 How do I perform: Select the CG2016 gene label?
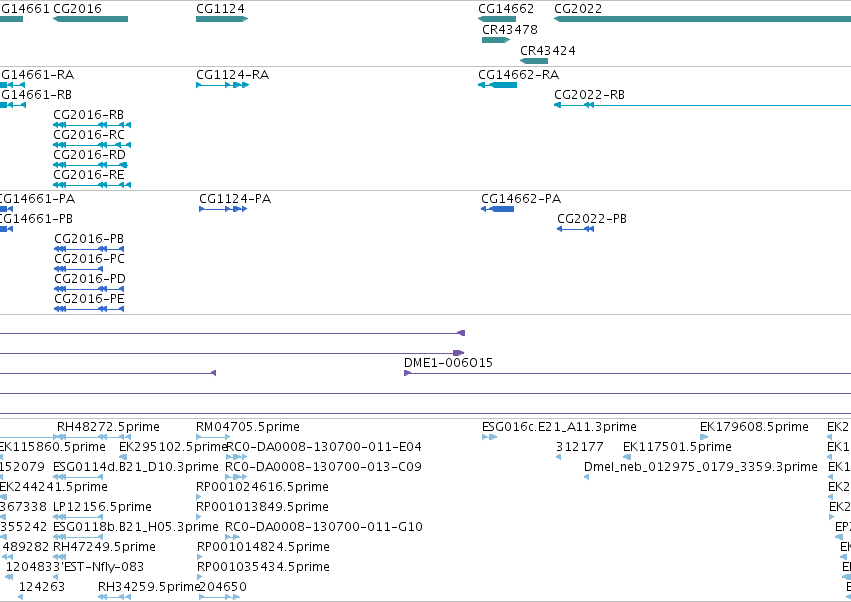click(x=77, y=9)
